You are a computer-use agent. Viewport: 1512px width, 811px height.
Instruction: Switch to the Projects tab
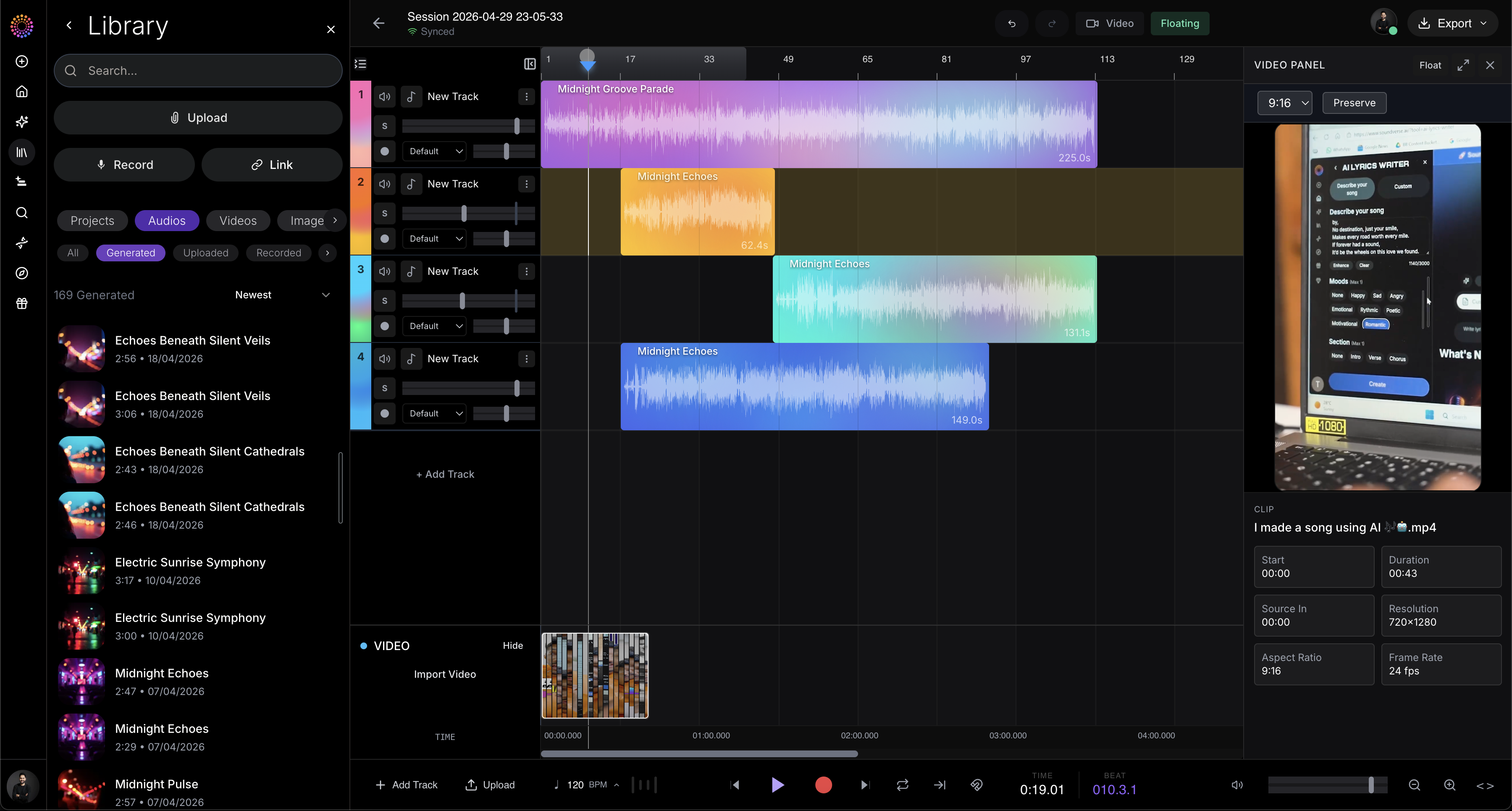pyautogui.click(x=92, y=220)
